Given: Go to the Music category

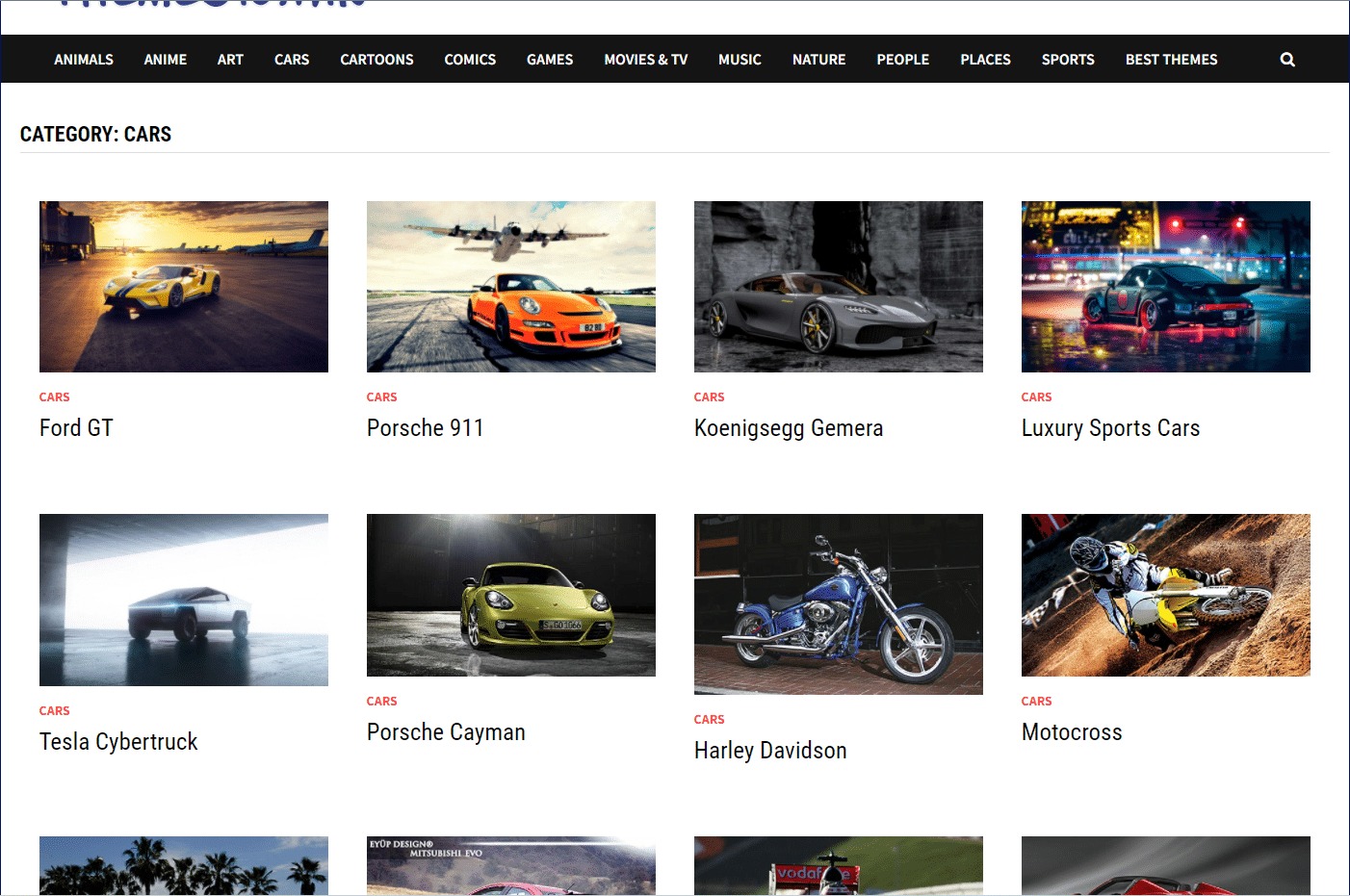Looking at the screenshot, I should pyautogui.click(x=740, y=60).
